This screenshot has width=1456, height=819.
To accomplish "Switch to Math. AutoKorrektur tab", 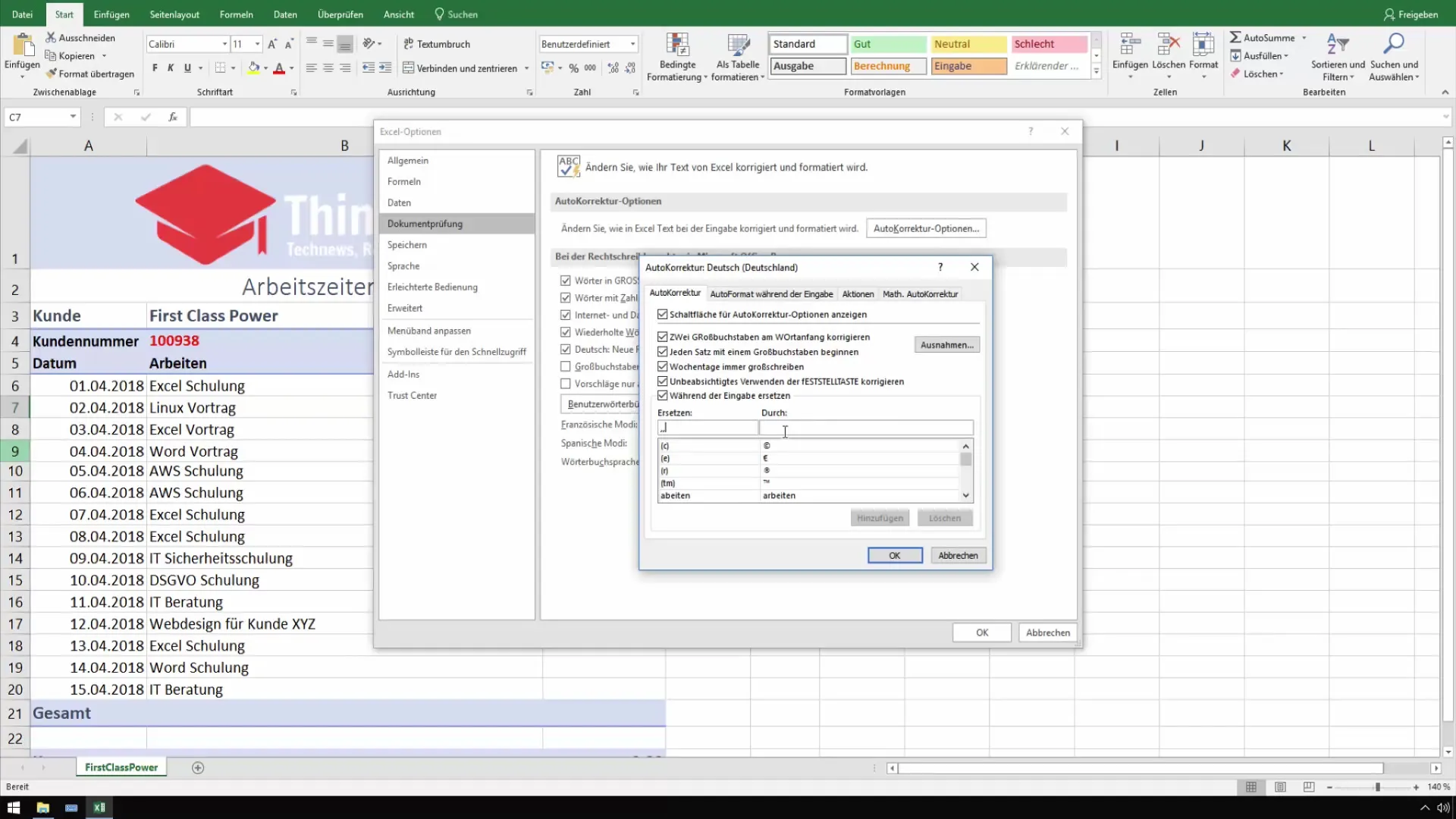I will [x=920, y=294].
